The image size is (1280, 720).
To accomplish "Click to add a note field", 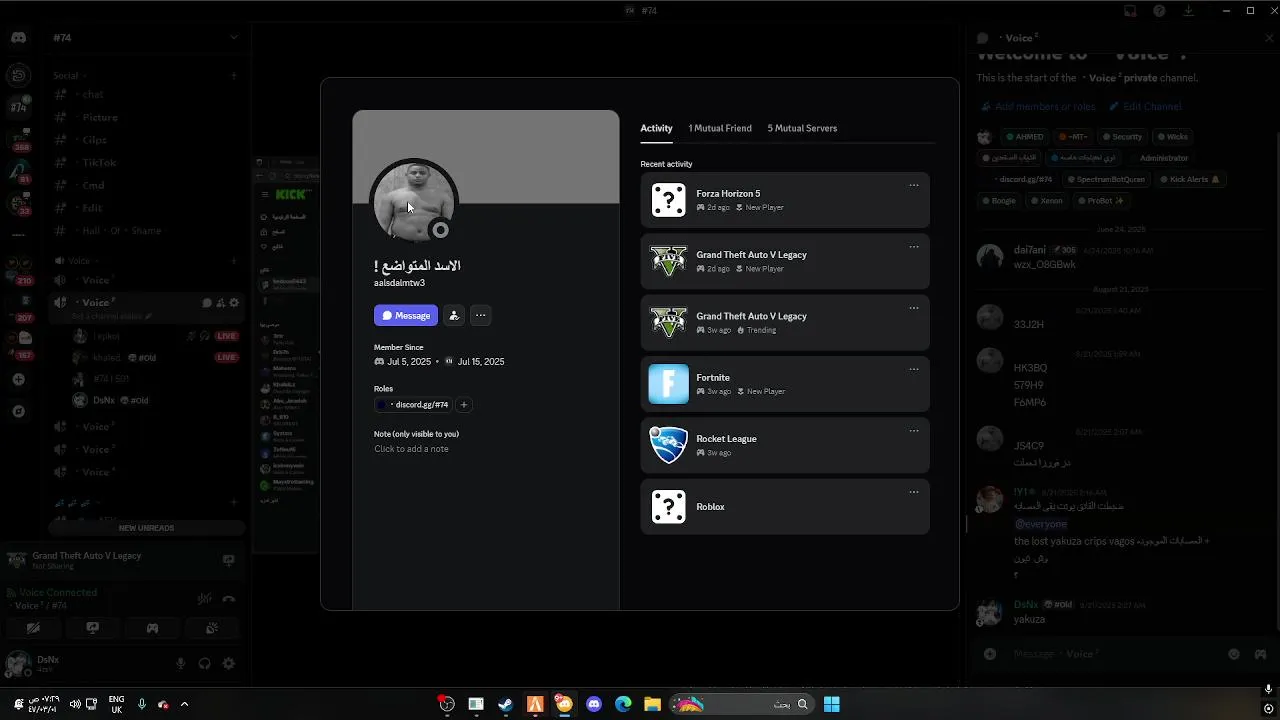I will 411,449.
